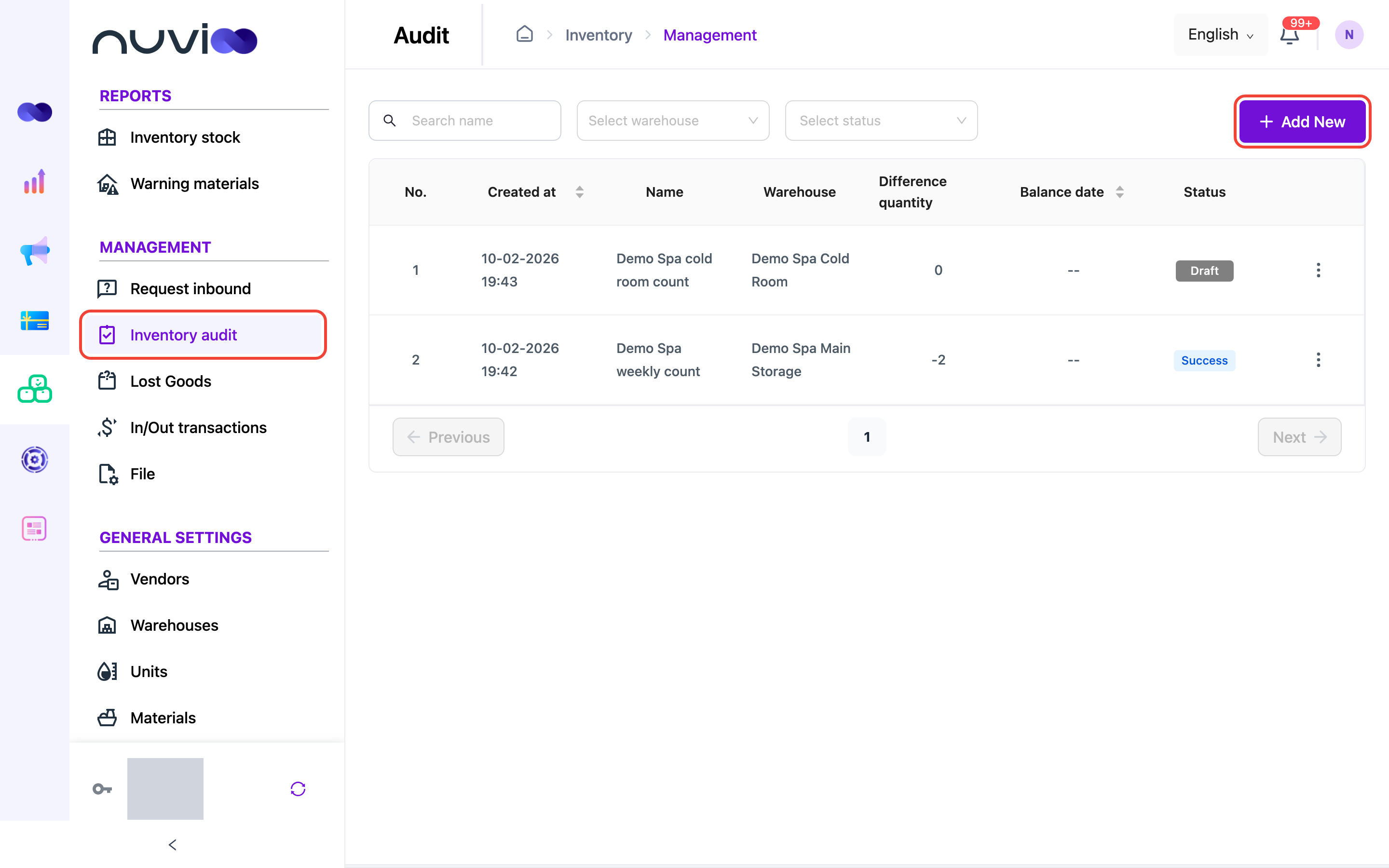Click the refresh sync icon in sidebar footer

[x=298, y=789]
